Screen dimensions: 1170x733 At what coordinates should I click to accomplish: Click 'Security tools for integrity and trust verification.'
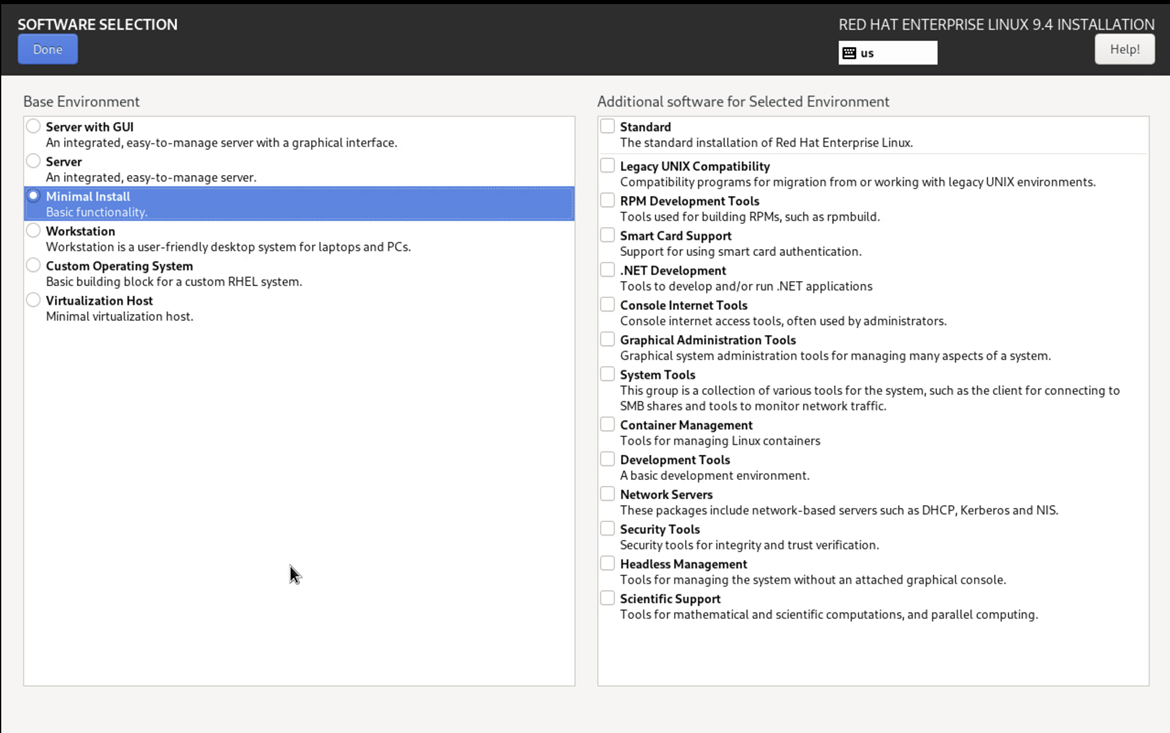tap(749, 545)
